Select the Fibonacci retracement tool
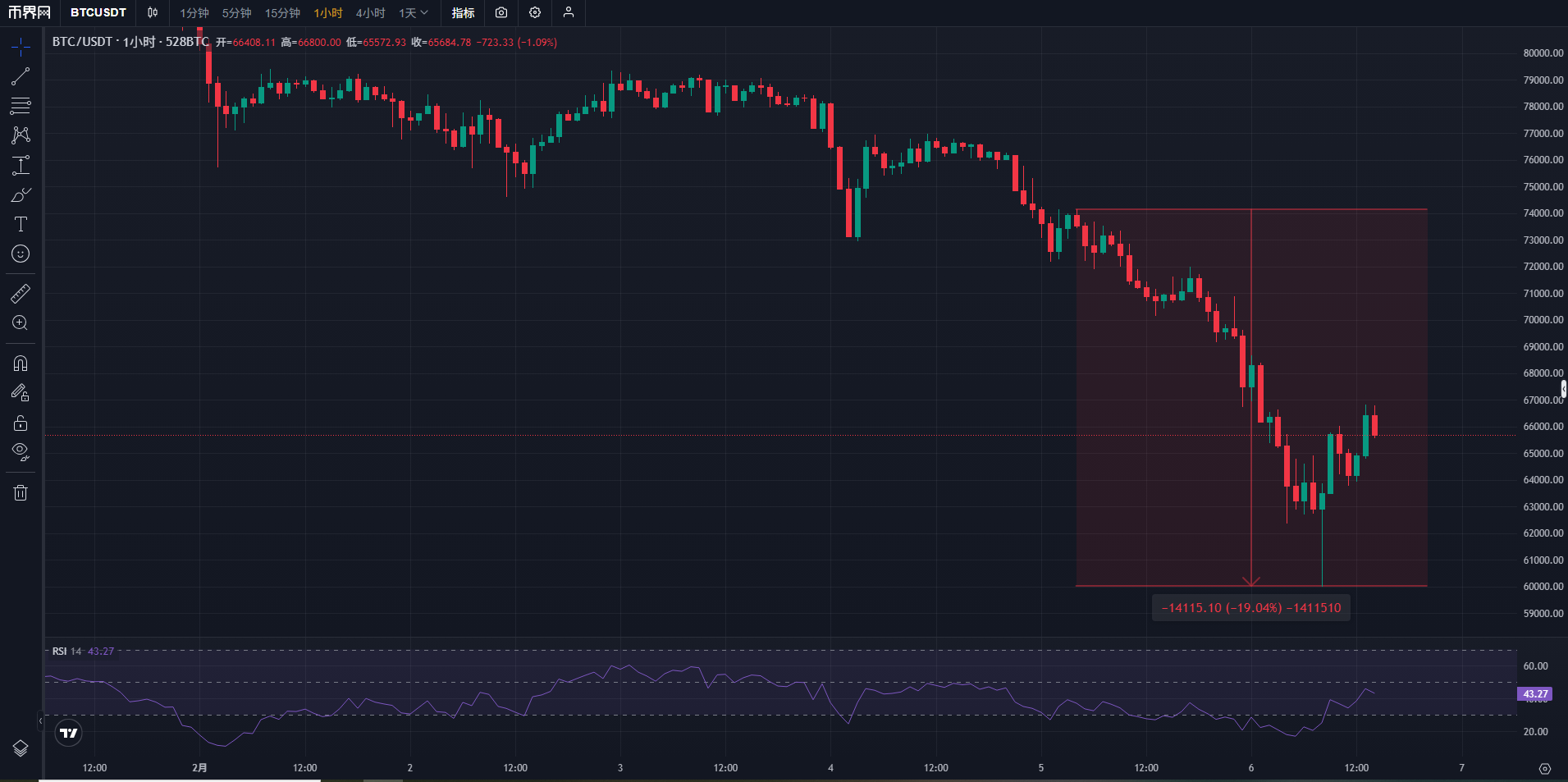Viewport: 1568px width, 782px height. pos(21,106)
